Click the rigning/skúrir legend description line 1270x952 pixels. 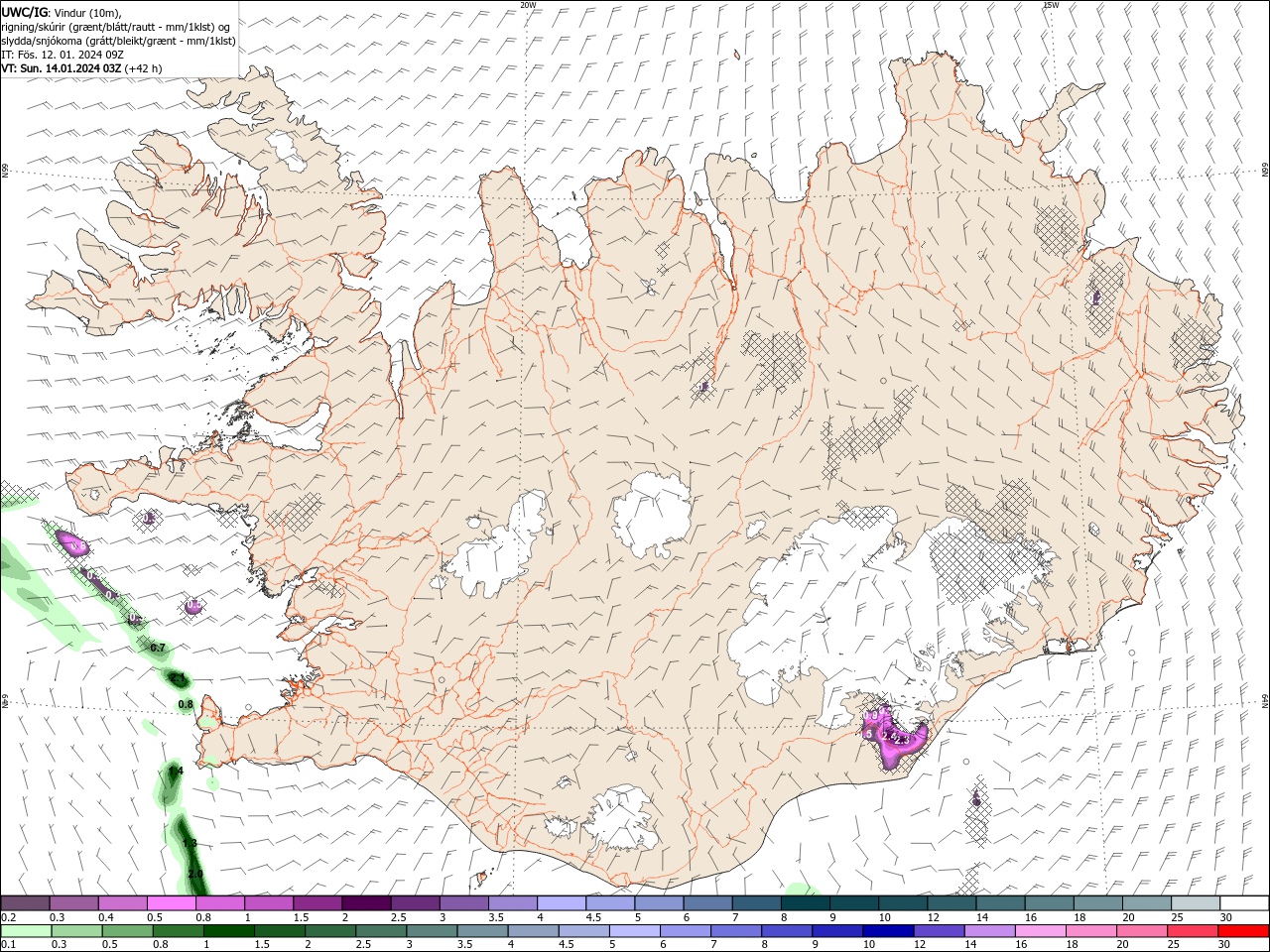(115, 26)
